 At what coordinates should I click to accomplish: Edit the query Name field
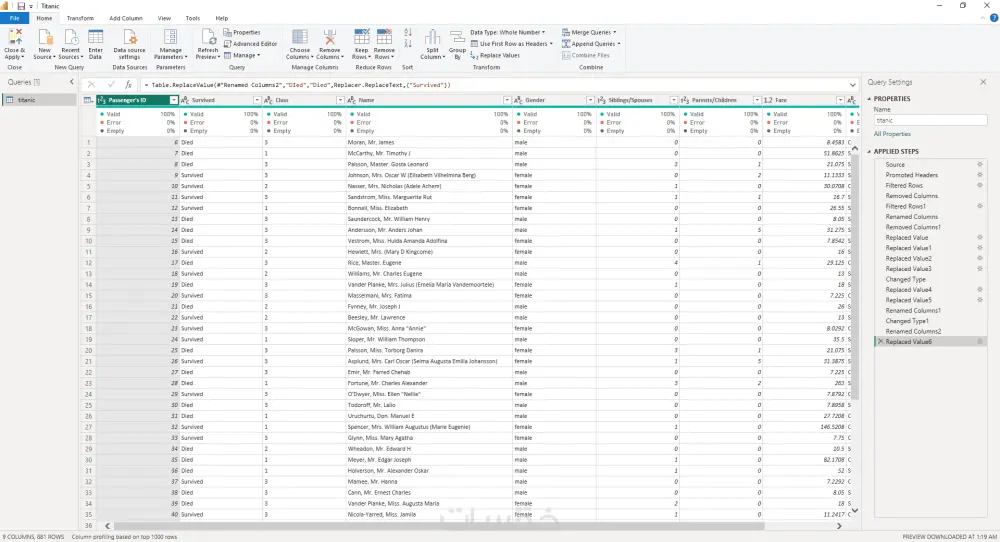coord(930,121)
